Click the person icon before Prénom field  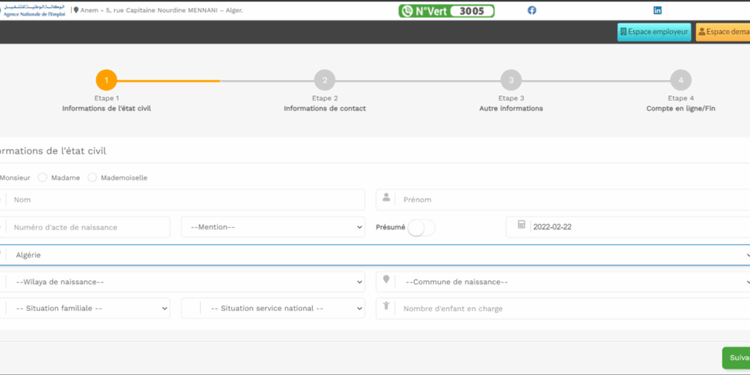(x=386, y=197)
